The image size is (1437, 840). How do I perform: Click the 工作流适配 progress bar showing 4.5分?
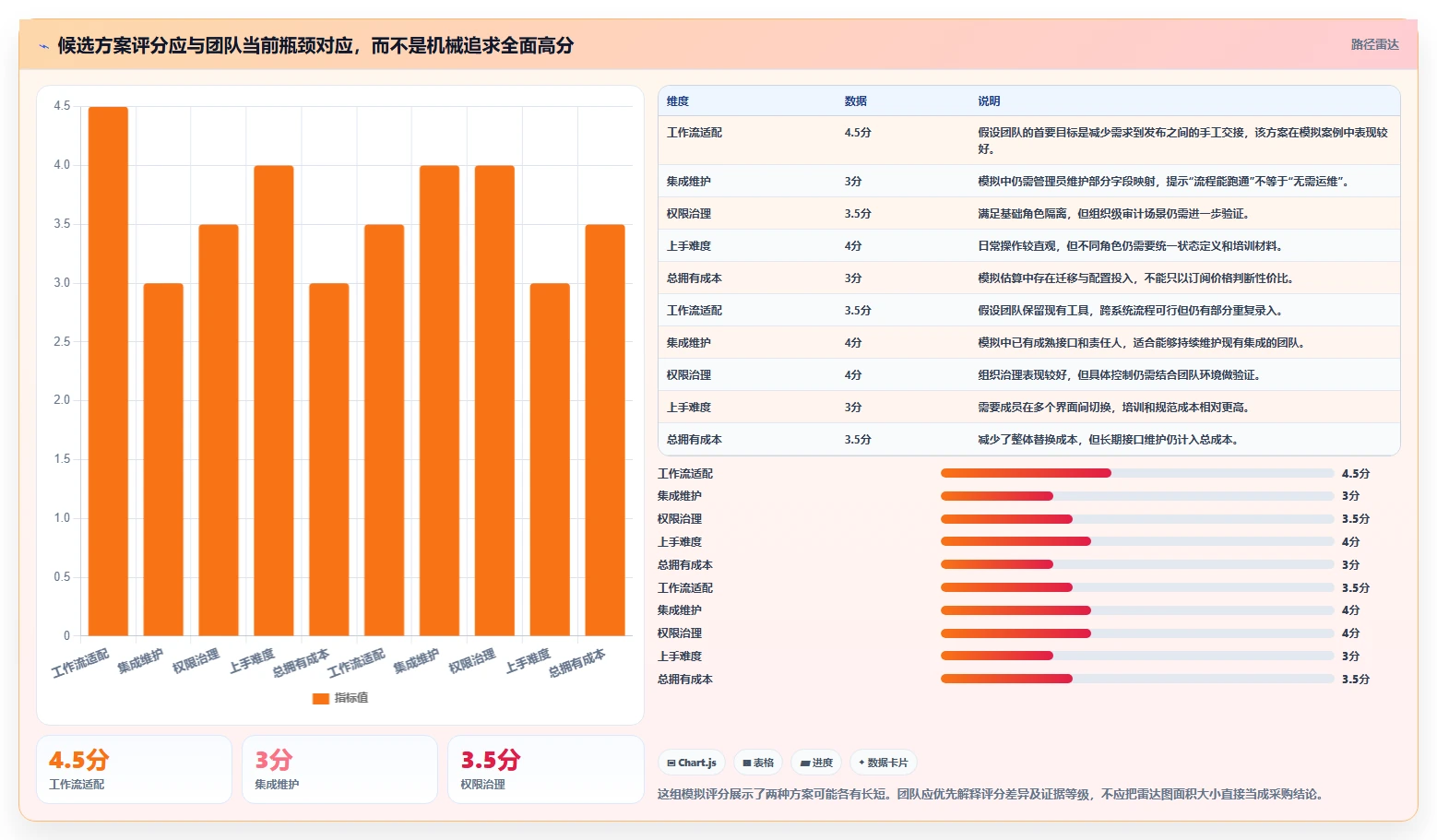tap(1137, 473)
